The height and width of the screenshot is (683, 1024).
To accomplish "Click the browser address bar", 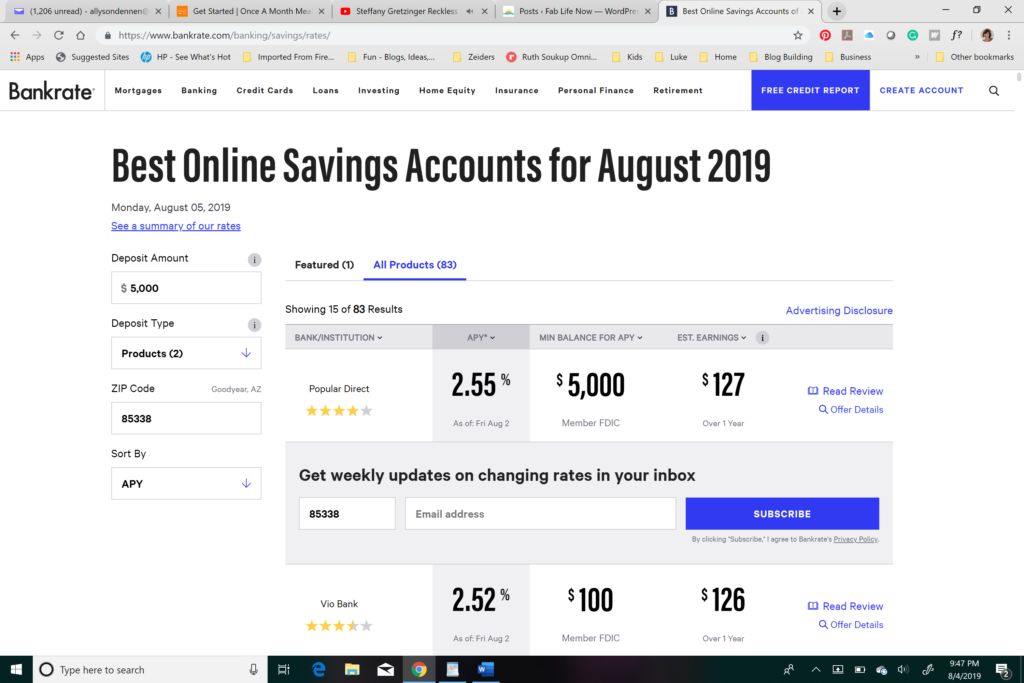I will [x=451, y=35].
